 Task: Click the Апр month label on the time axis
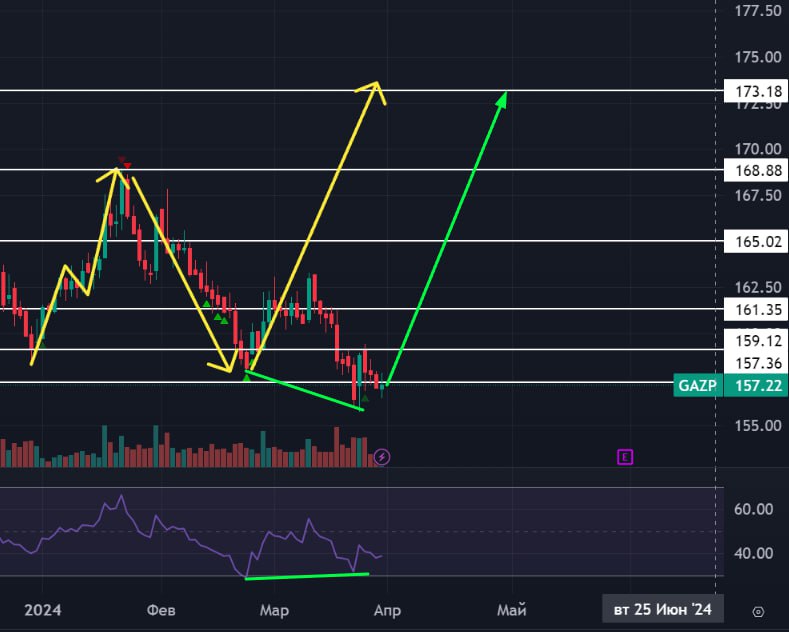[x=387, y=610]
